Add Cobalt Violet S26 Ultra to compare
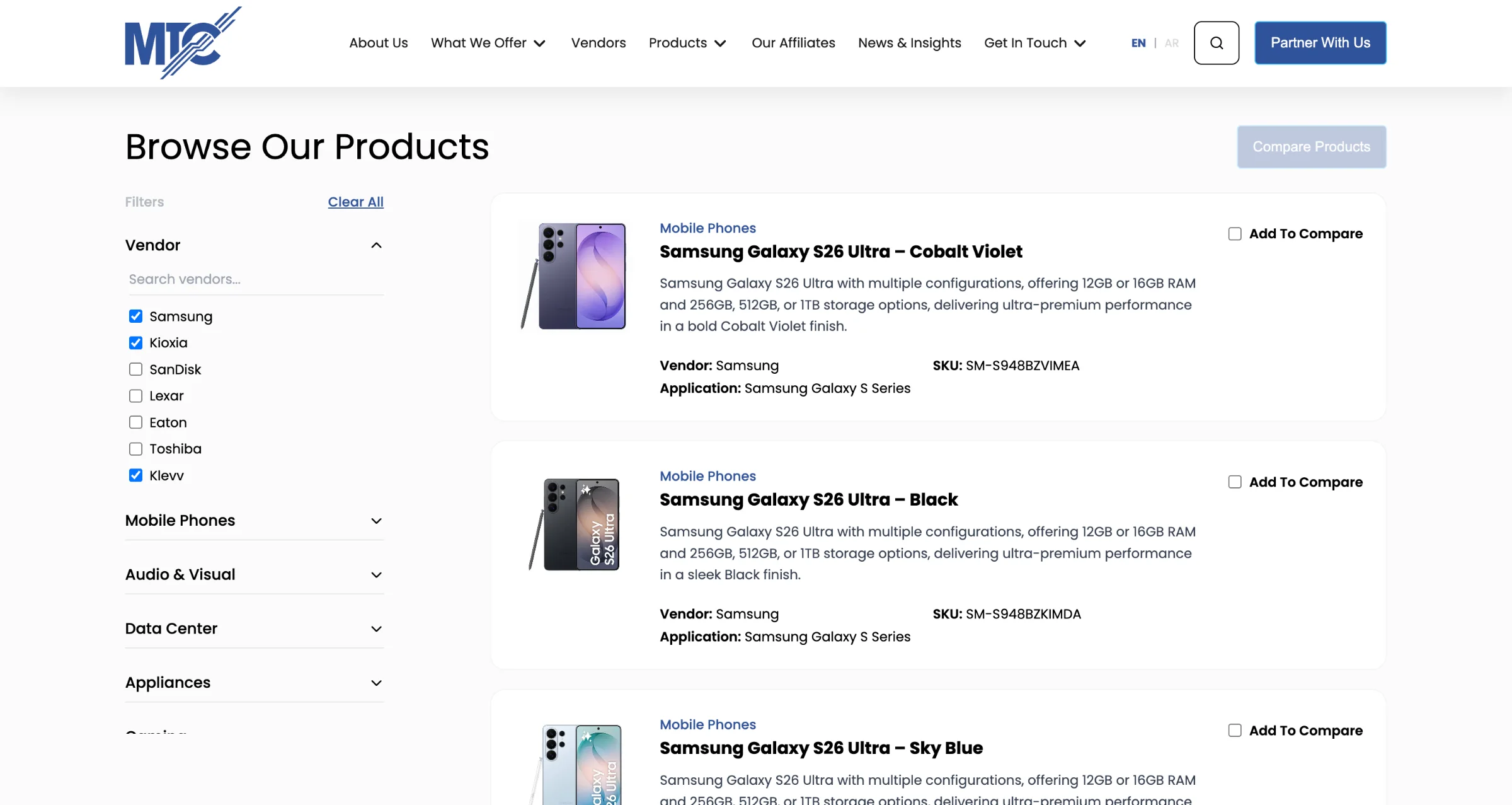The image size is (1512, 805). coord(1235,234)
